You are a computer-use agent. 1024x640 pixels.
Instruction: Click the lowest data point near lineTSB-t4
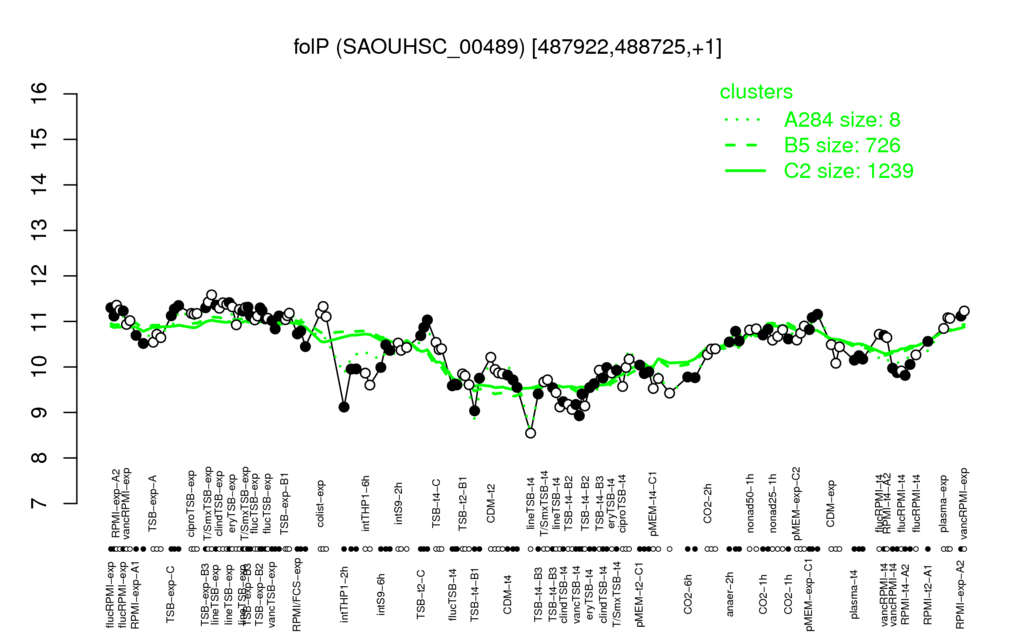click(x=530, y=433)
